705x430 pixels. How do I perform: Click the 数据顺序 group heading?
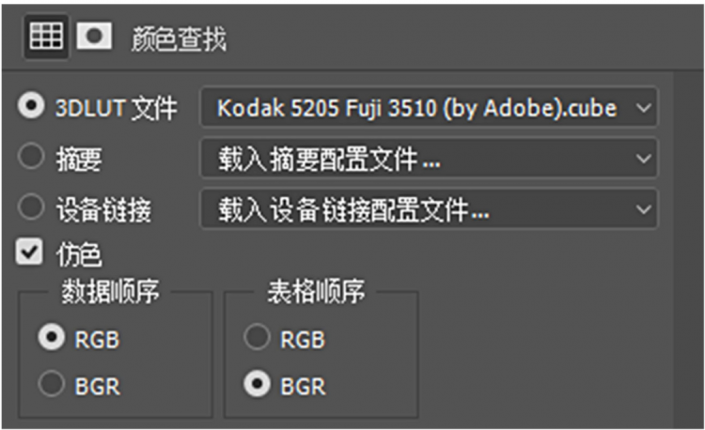[x=110, y=291]
